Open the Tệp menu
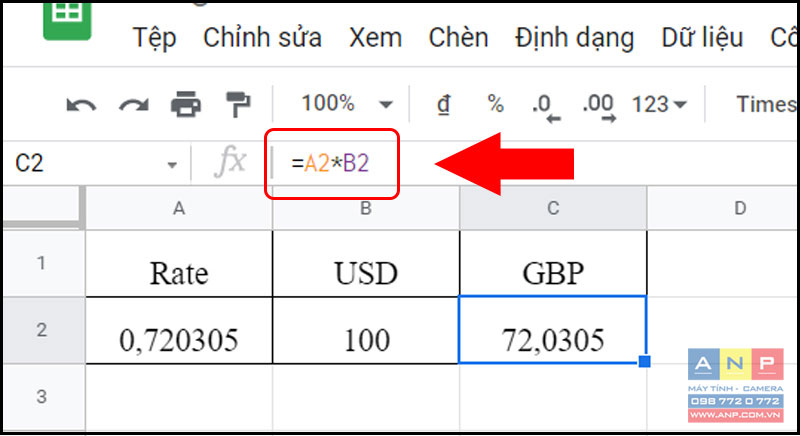 154,38
